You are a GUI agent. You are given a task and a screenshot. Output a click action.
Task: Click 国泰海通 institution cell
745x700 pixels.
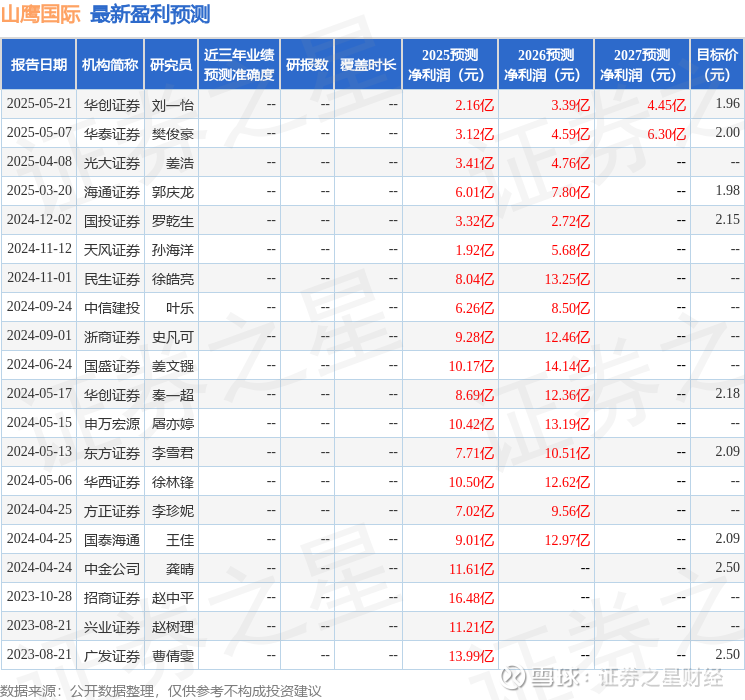(112, 540)
